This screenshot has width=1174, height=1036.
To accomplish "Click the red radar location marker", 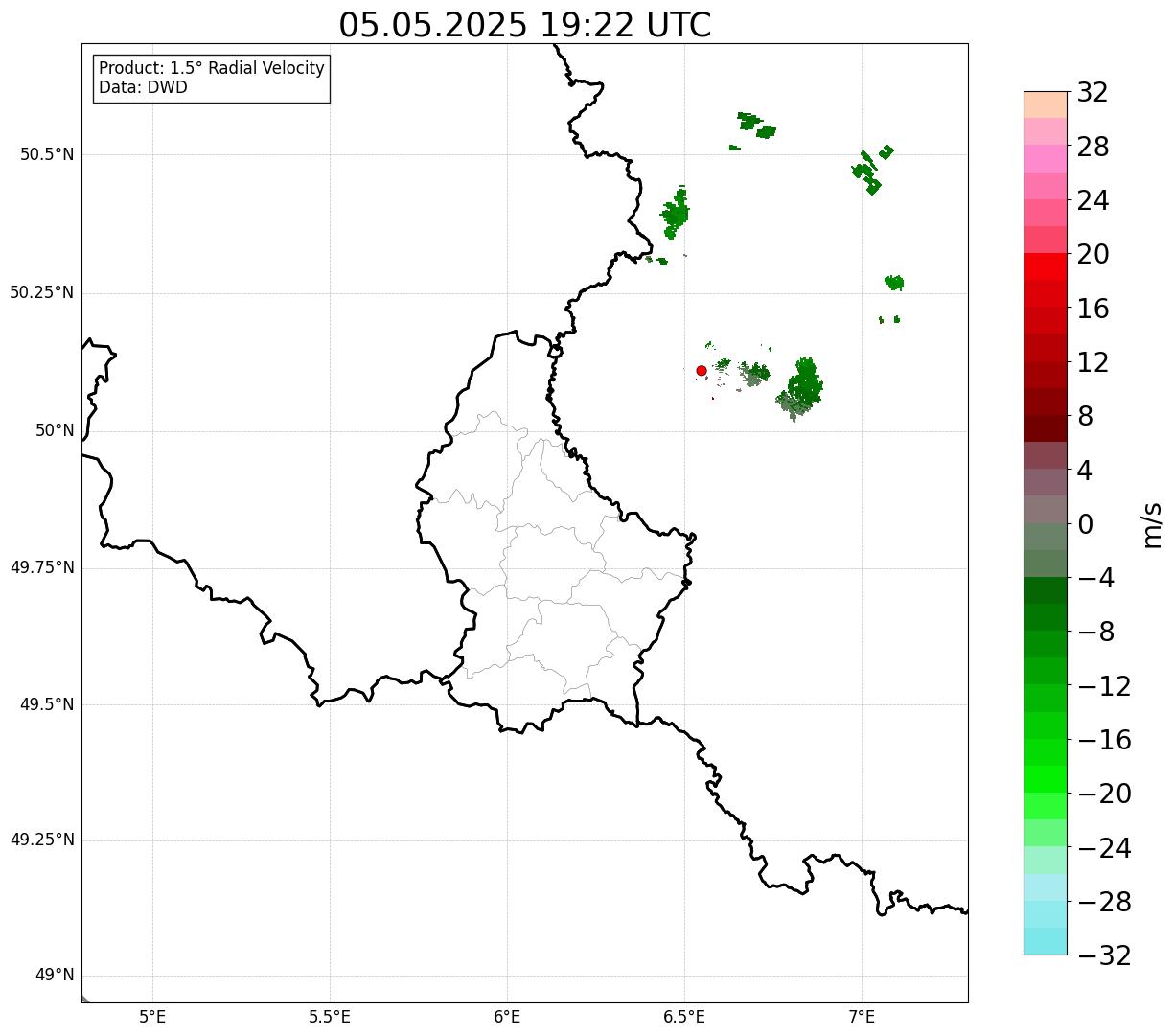I will [702, 370].
